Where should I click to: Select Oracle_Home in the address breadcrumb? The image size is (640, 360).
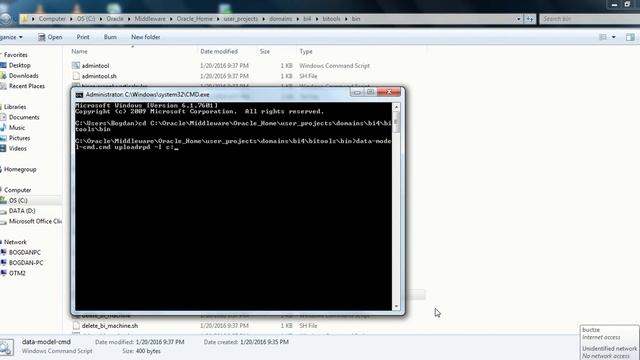194,19
